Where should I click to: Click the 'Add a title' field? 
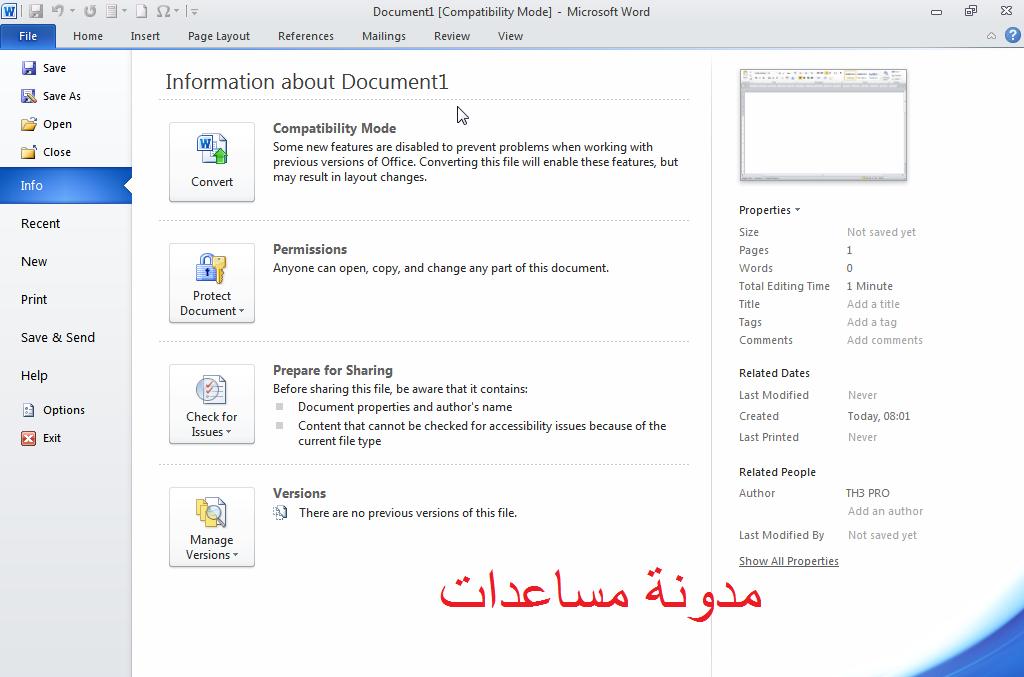[x=873, y=304]
